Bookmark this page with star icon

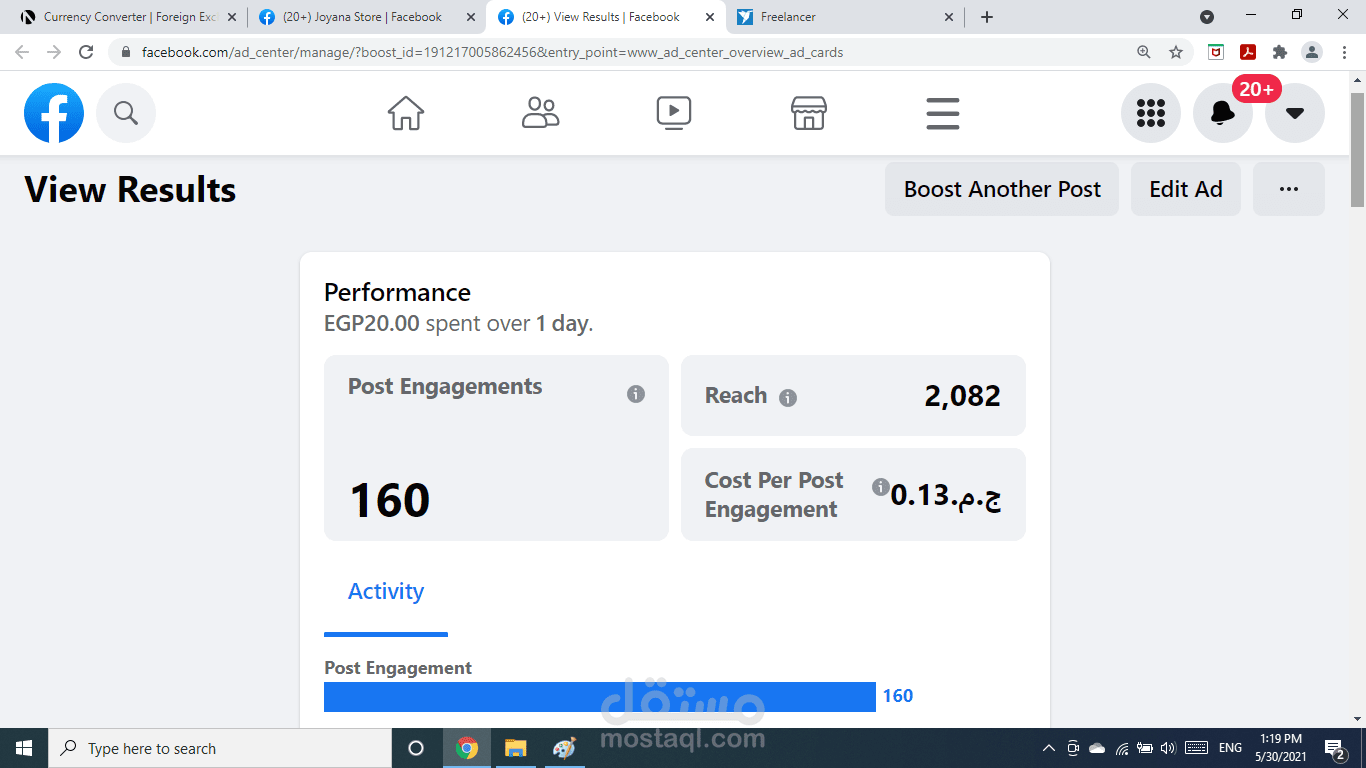pyautogui.click(x=1176, y=52)
